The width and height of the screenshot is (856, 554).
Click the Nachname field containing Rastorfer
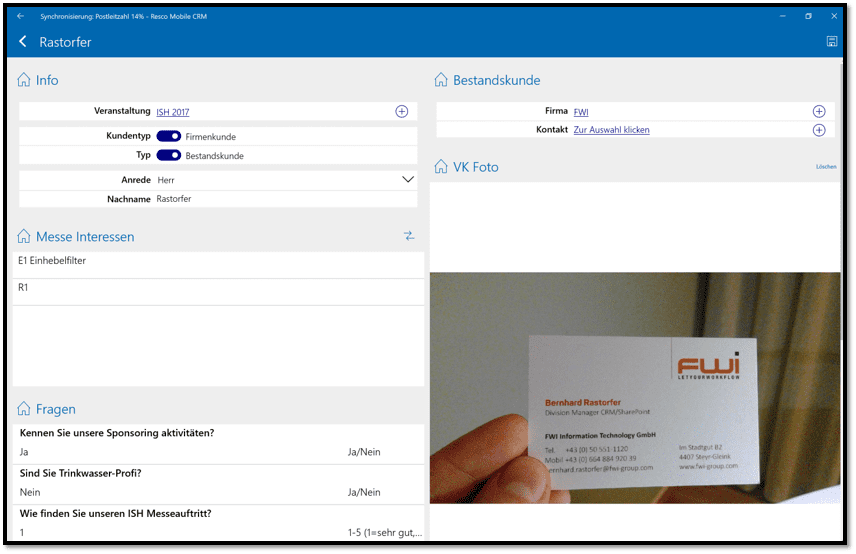point(218,199)
